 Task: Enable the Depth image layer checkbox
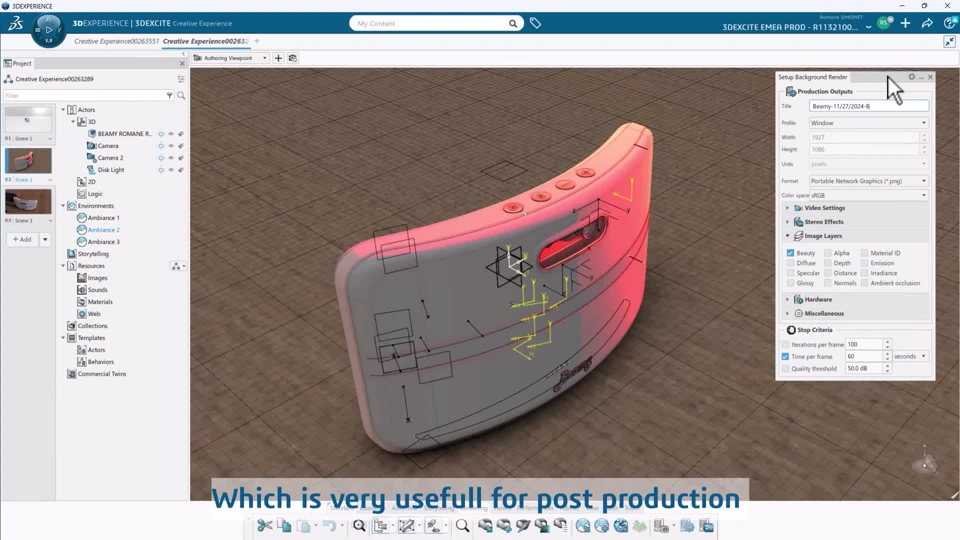(x=828, y=263)
